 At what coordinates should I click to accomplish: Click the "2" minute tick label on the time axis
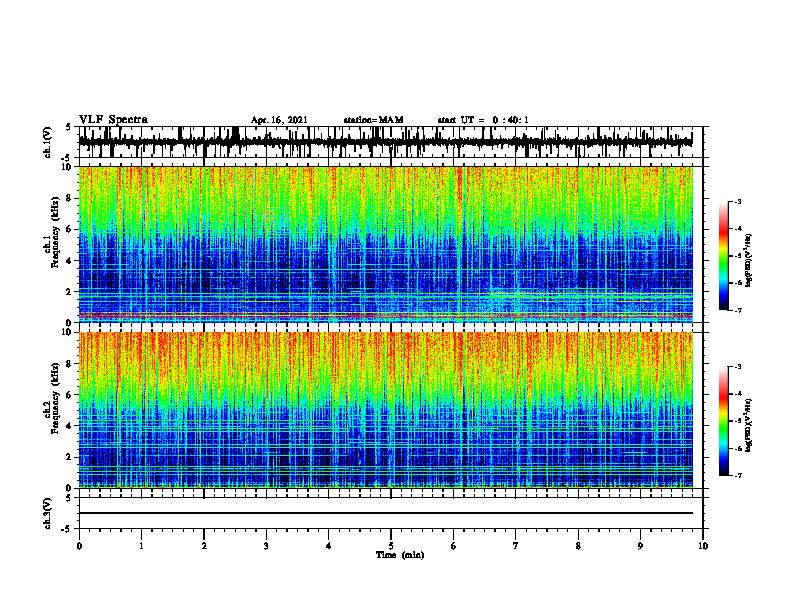(x=204, y=546)
